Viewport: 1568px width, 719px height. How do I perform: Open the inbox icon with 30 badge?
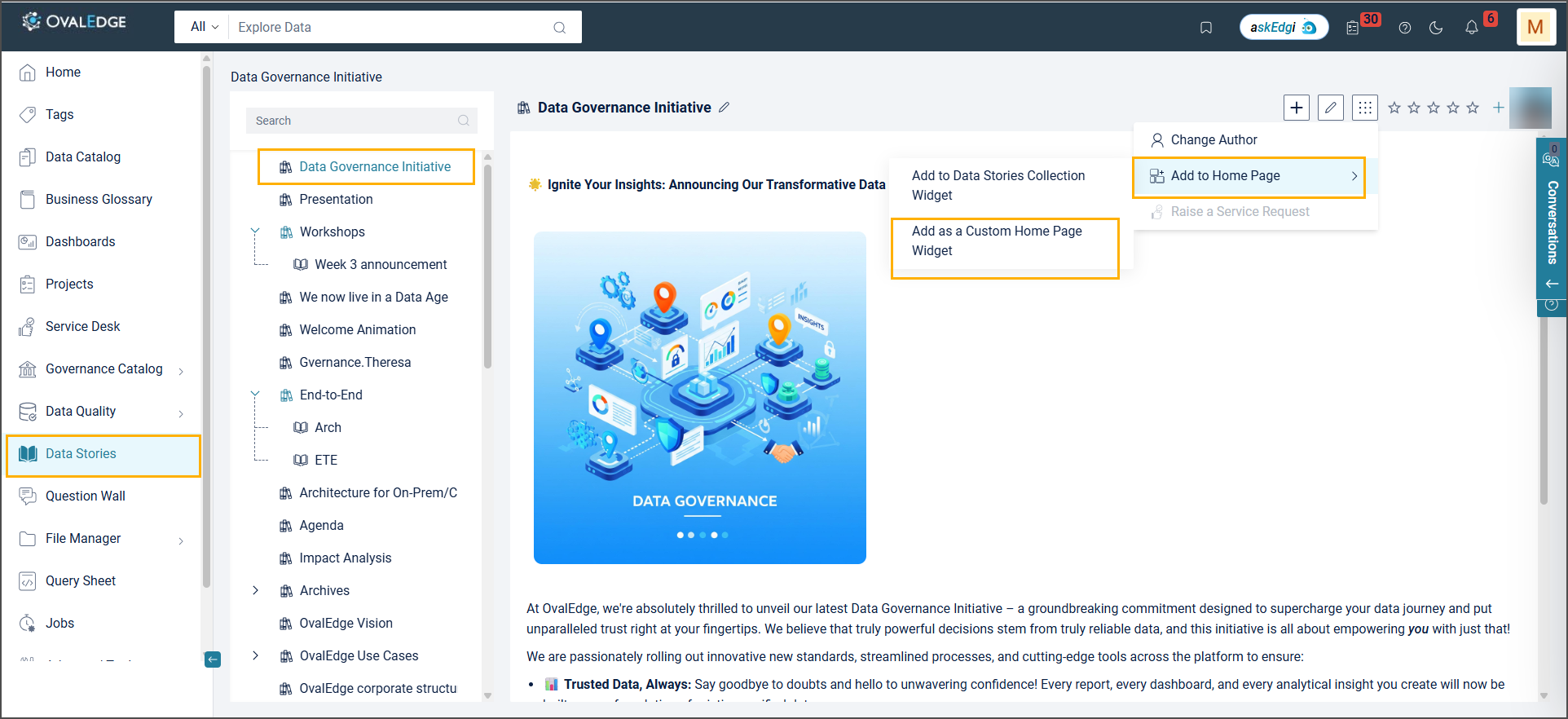(x=1353, y=28)
